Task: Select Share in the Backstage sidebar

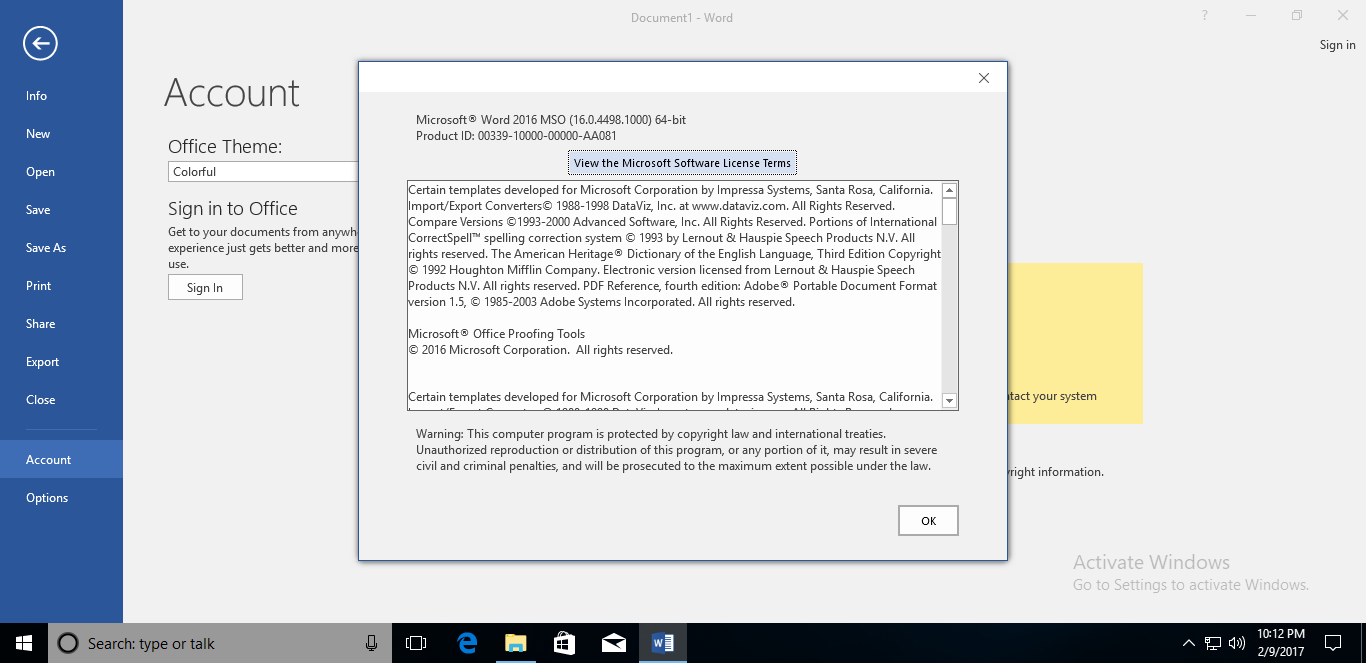Action: click(61, 324)
